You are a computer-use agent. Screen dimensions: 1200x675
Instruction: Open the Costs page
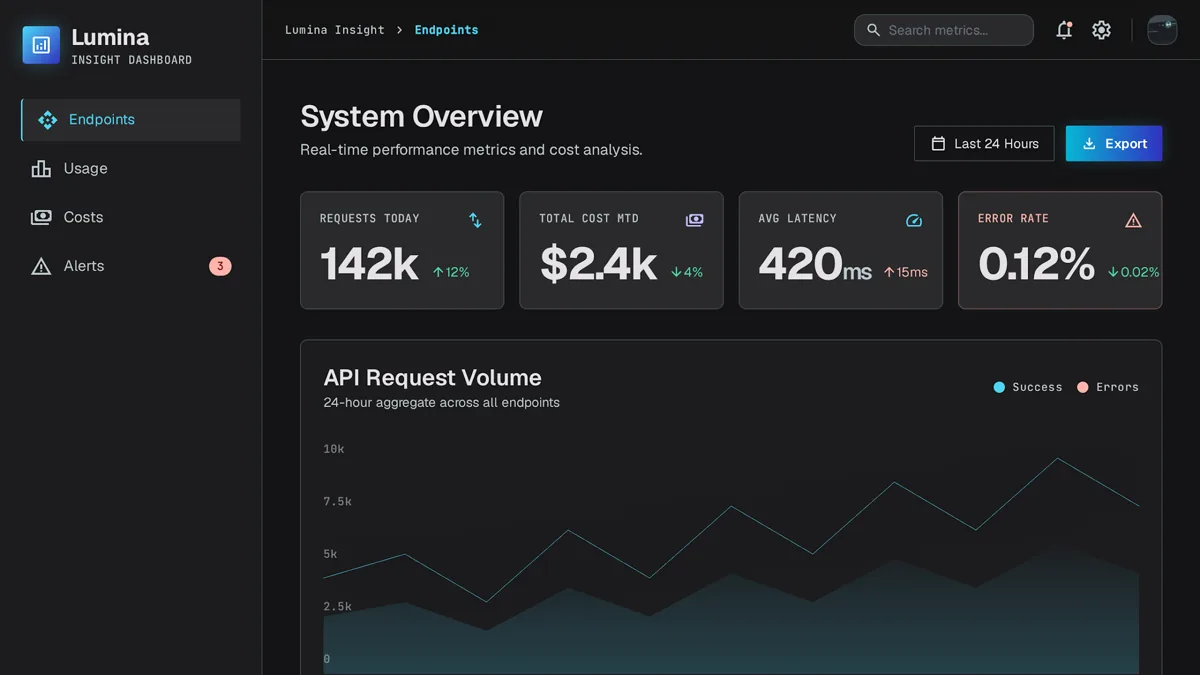(131, 217)
